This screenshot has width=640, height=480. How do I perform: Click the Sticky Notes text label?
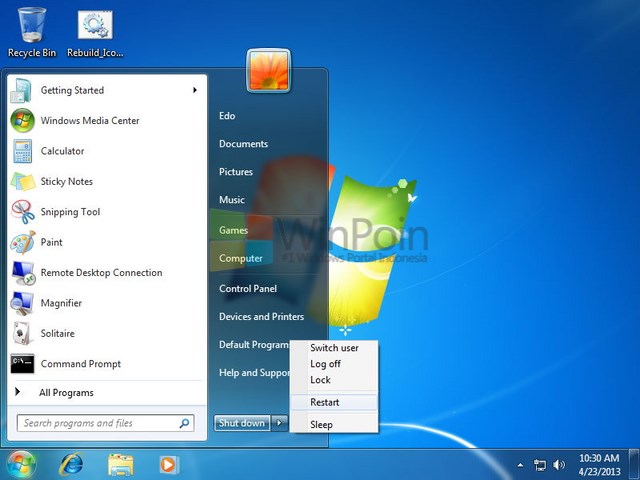pos(67,182)
